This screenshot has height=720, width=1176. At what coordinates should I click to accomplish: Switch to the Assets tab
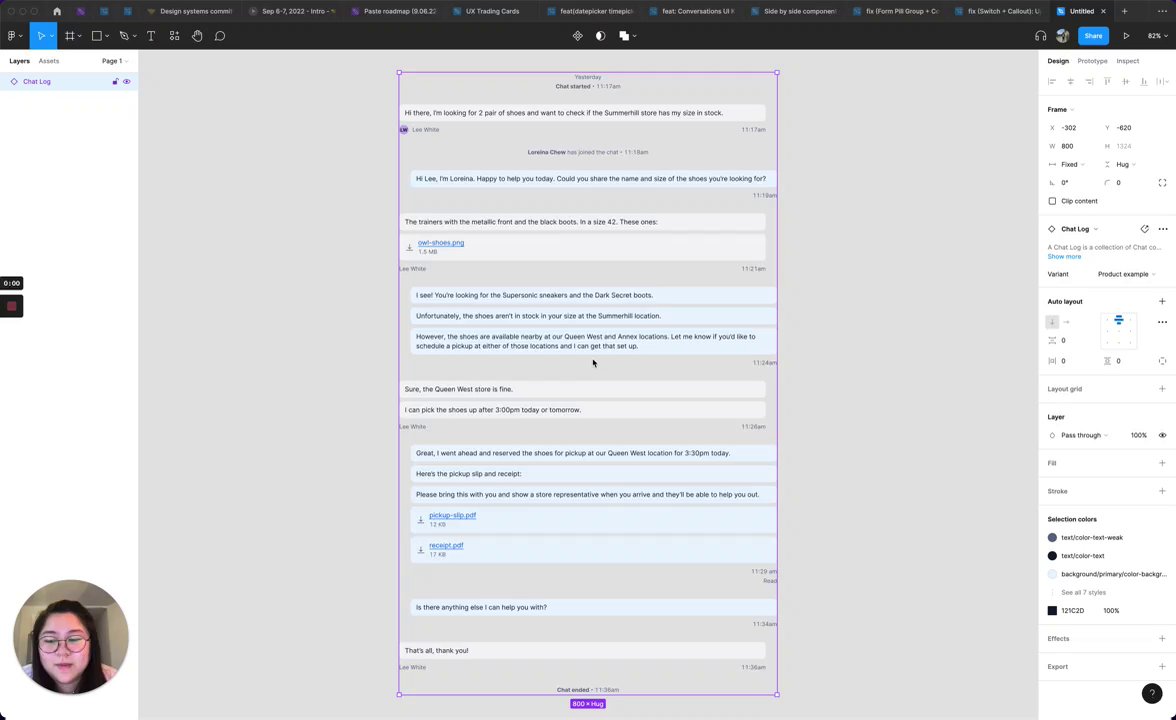point(49,61)
